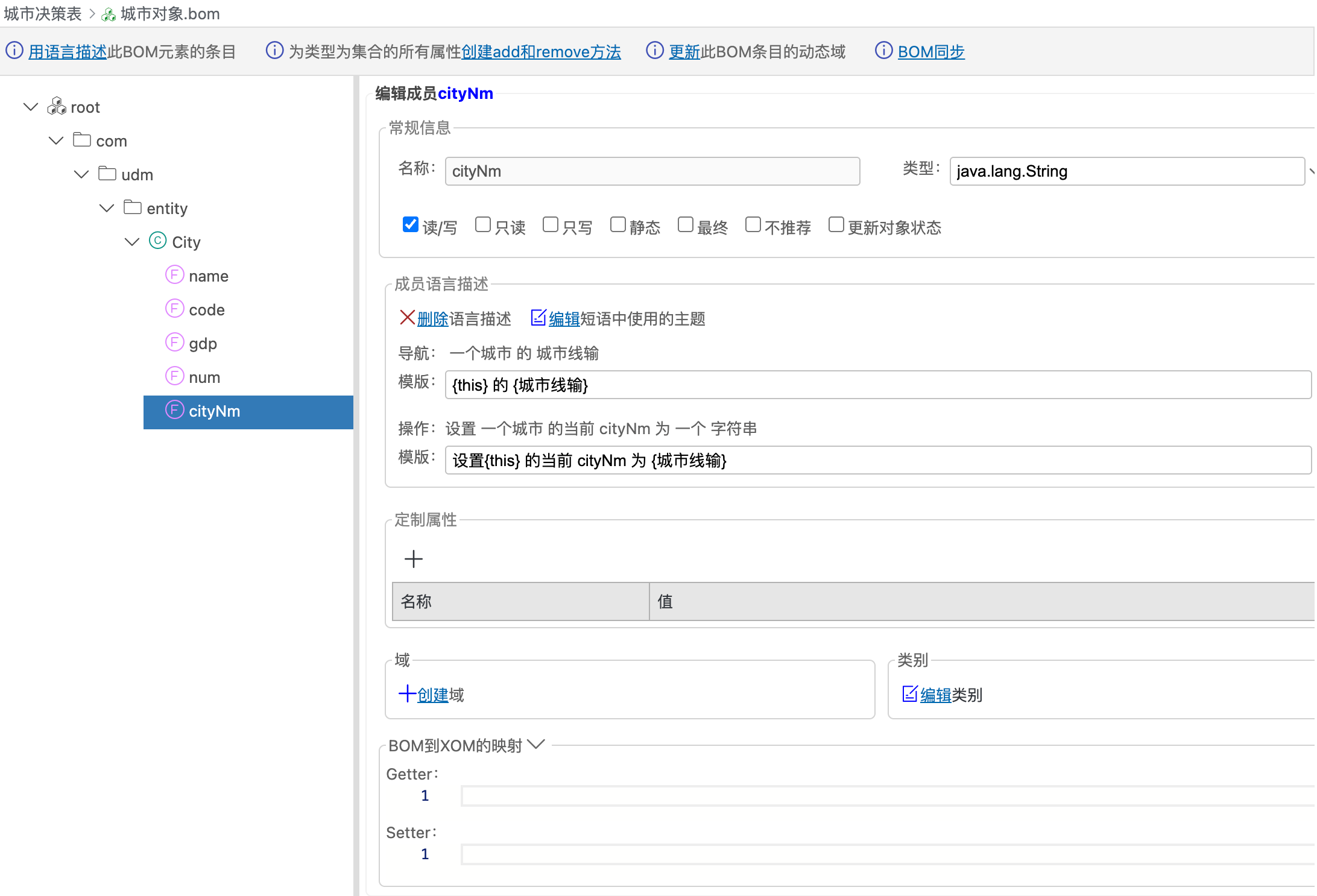Screen dimensions: 1317x896
Task: Click the edit icon next to 编辑短语中使用的主题
Action: coord(538,318)
